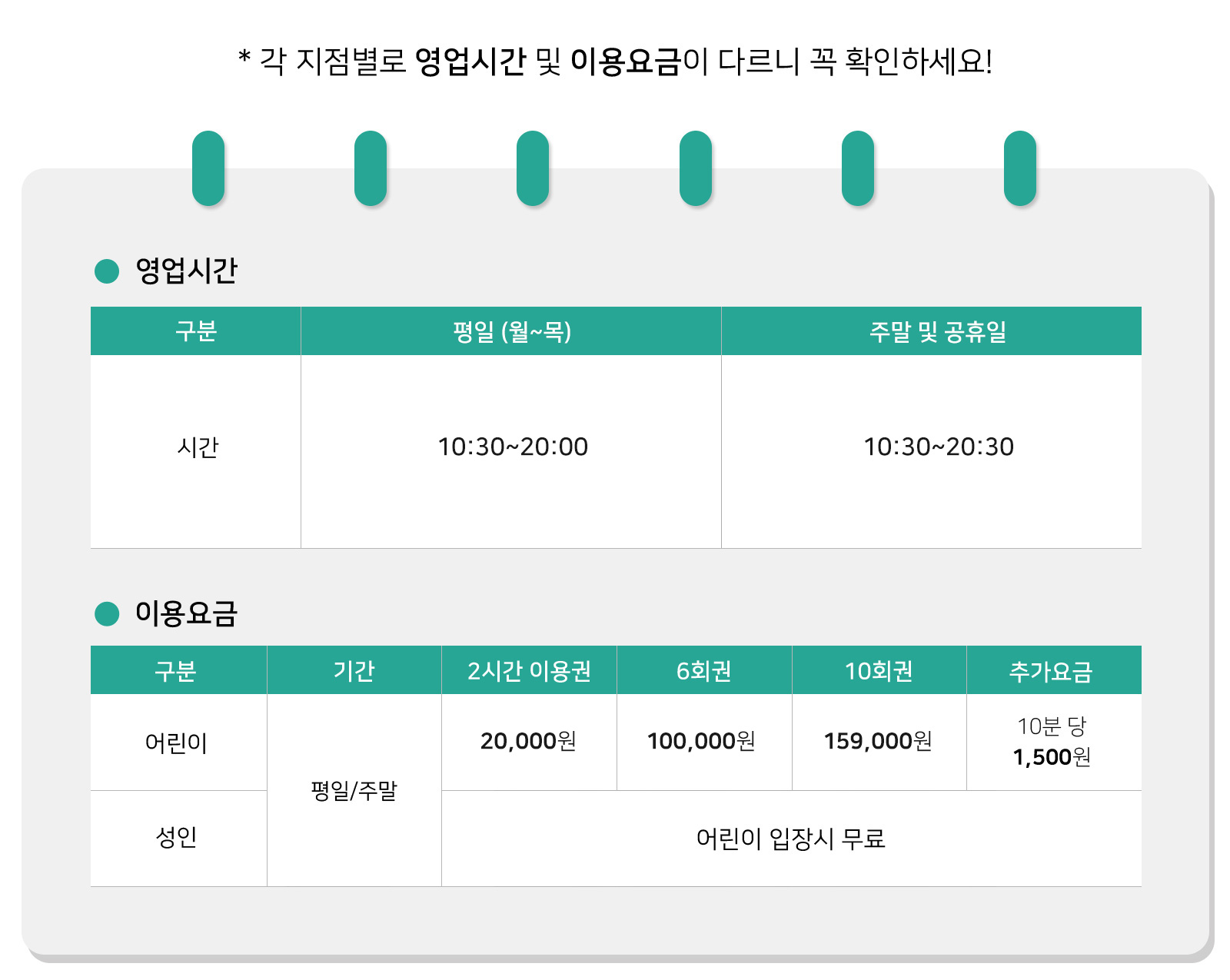Image resolution: width=1230 pixels, height=980 pixels.
Task: Click the 6회권 header cell
Action: point(703,671)
